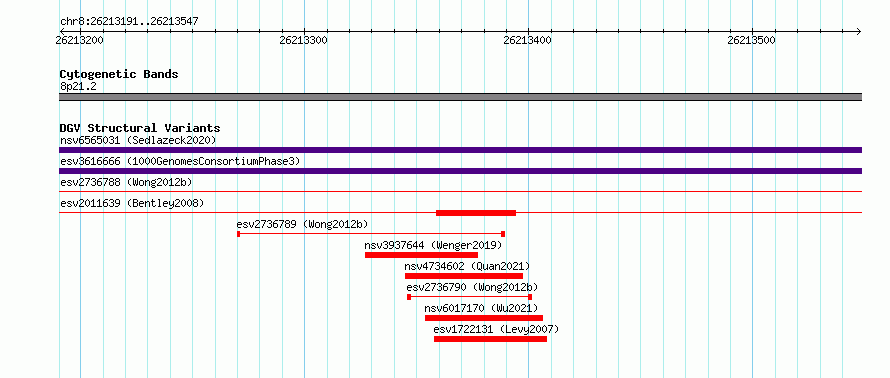Click the nsv6565031 (Sedlazeck2020) label
890x378 pixels.
tap(138, 140)
